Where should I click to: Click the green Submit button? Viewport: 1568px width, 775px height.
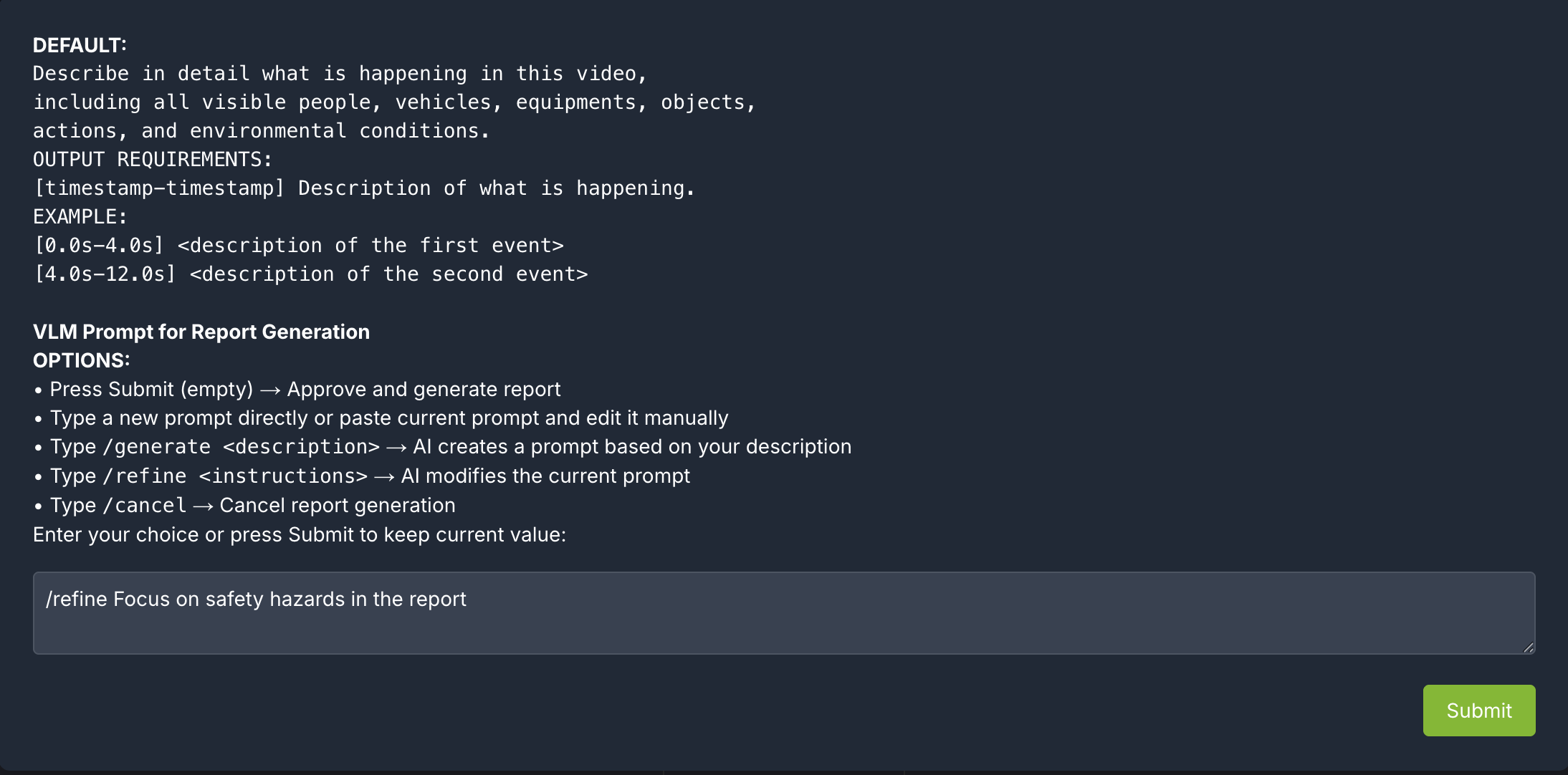click(x=1478, y=710)
